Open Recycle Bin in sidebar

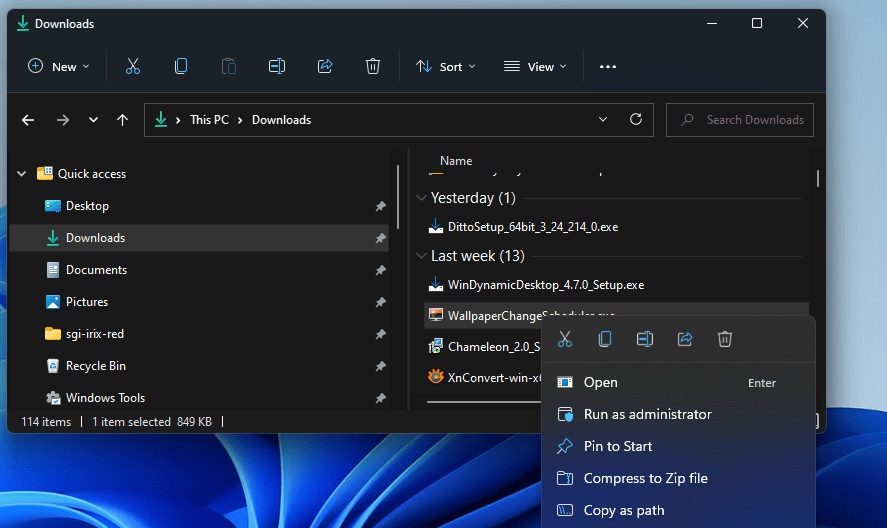coord(199,366)
